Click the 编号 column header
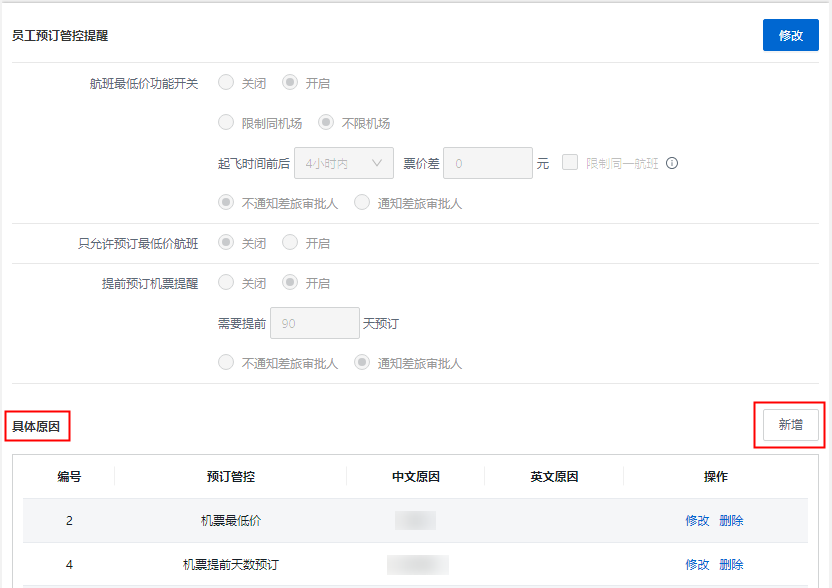 [x=69, y=477]
